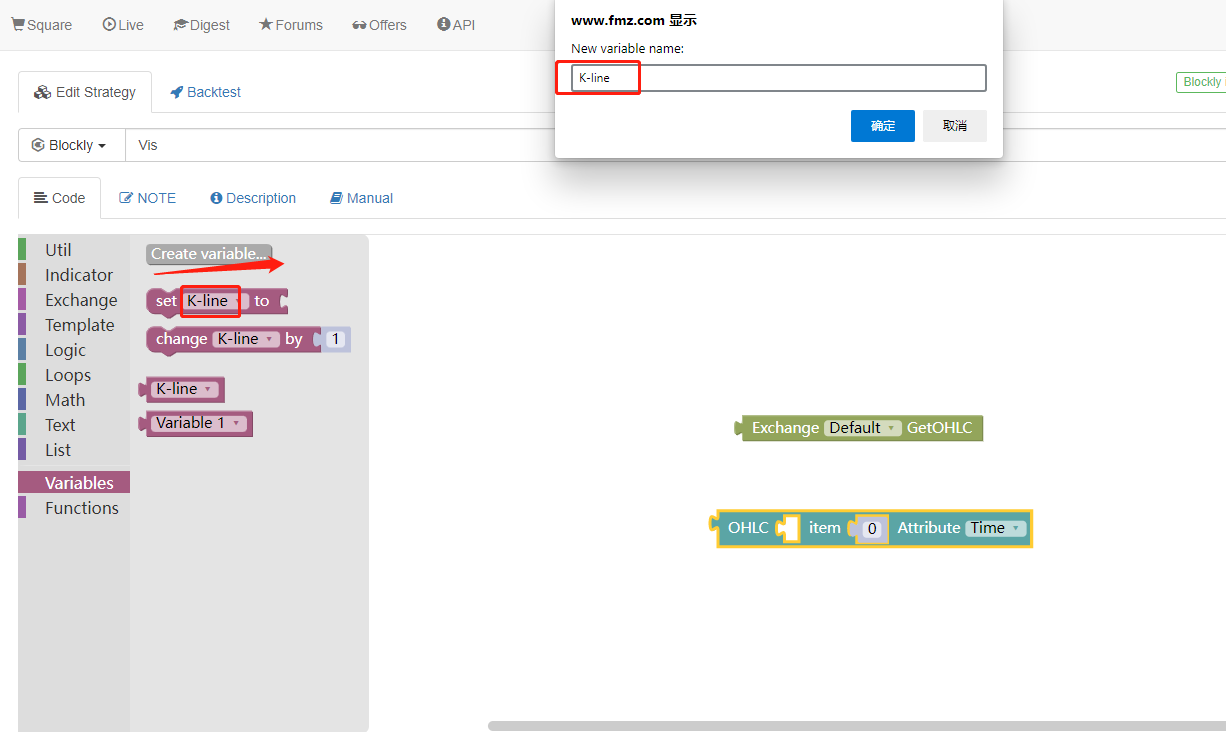Click the item value 0 in OHLC block
The width and height of the screenshot is (1226, 732).
tap(872, 529)
